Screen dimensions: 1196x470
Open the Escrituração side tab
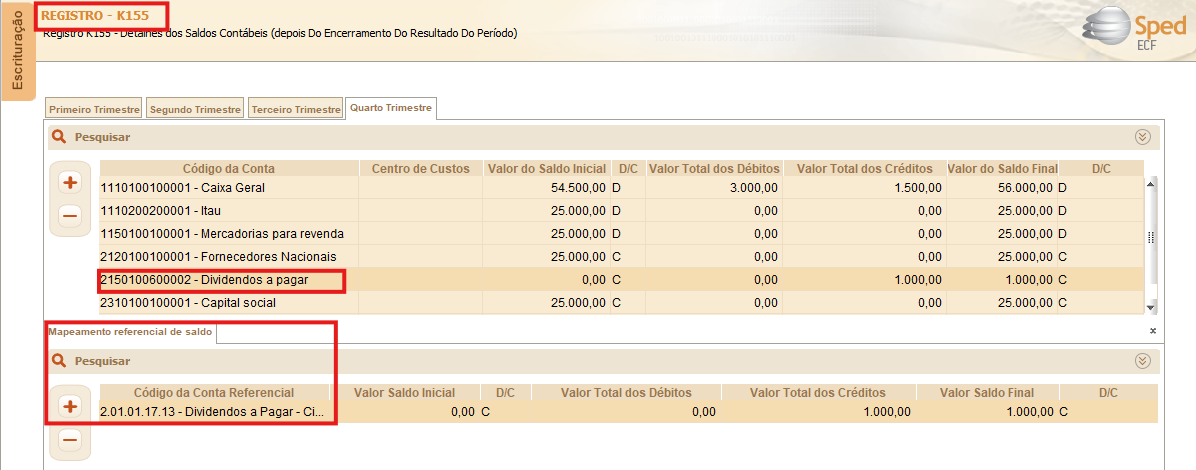point(19,51)
